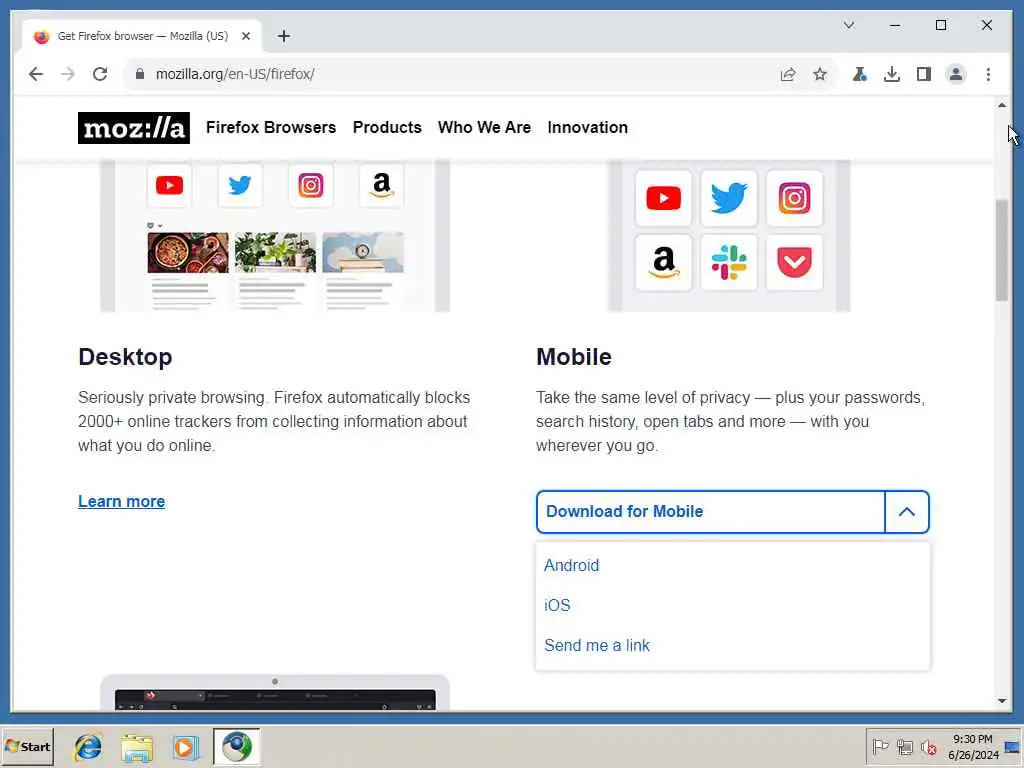
Task: Open Innovation nav menu
Action: [588, 127]
